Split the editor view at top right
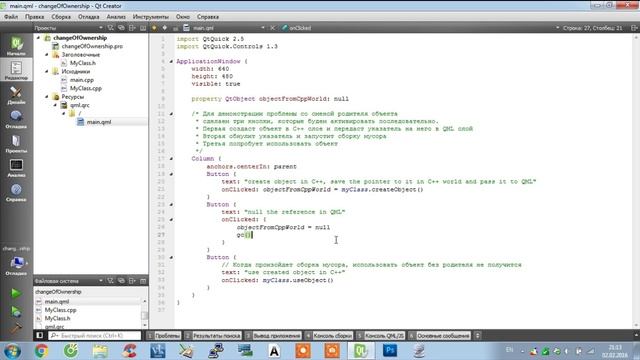Viewport: 640px width, 360px height. point(634,28)
